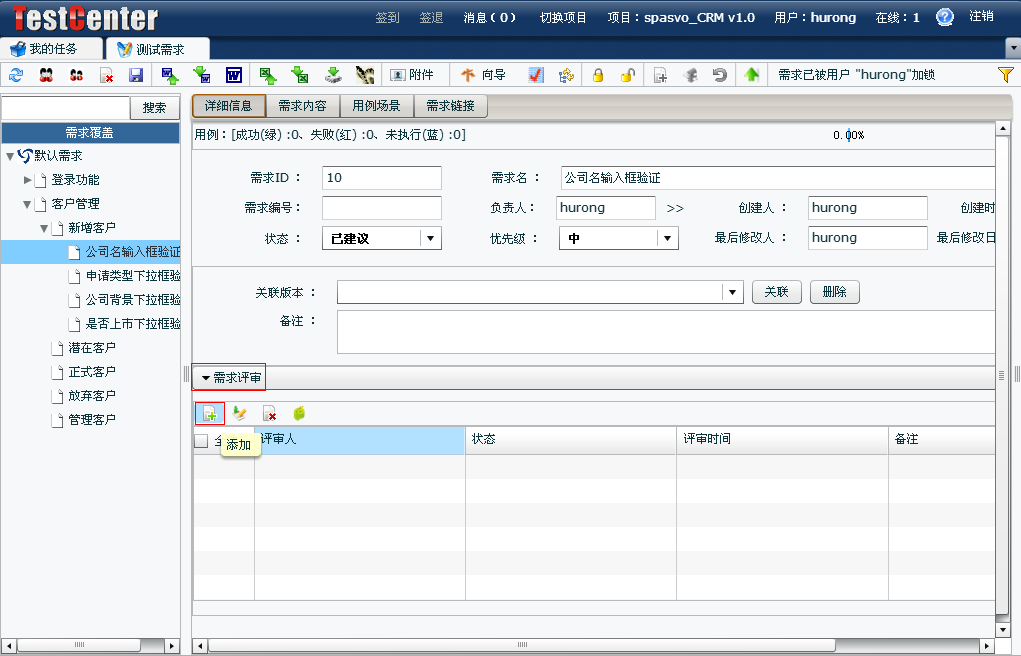This screenshot has height=656, width=1021.
Task: Click the delete review icon with red X
Action: 269,413
